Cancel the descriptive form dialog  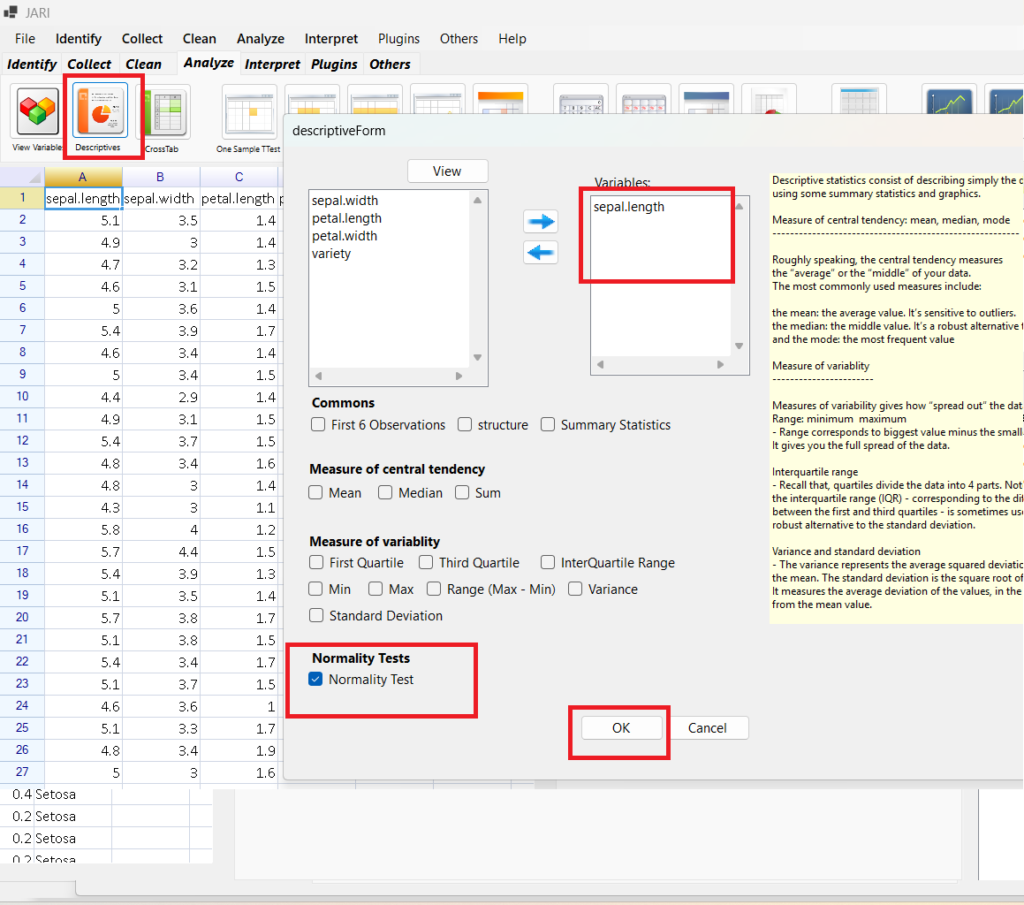pyautogui.click(x=707, y=728)
